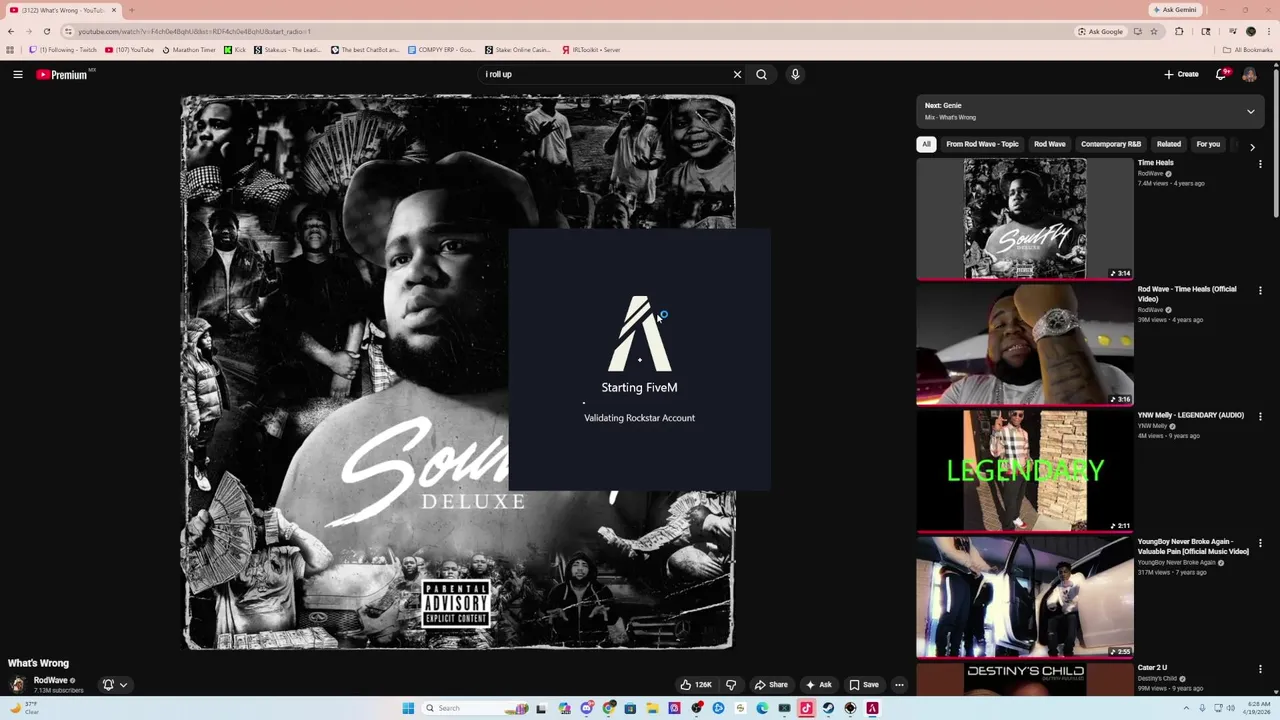Dislike the 'What's Wrong' video
The image size is (1280, 720).
pyautogui.click(x=731, y=685)
